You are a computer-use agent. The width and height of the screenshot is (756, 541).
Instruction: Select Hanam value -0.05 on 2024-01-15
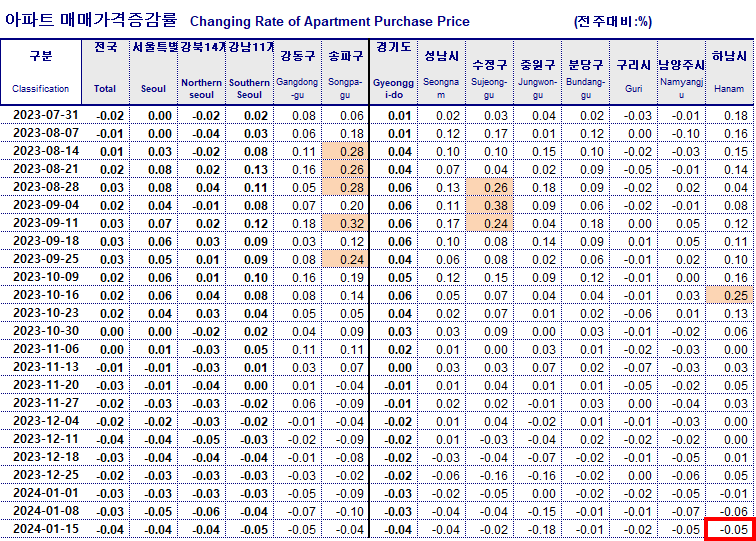pos(729,529)
